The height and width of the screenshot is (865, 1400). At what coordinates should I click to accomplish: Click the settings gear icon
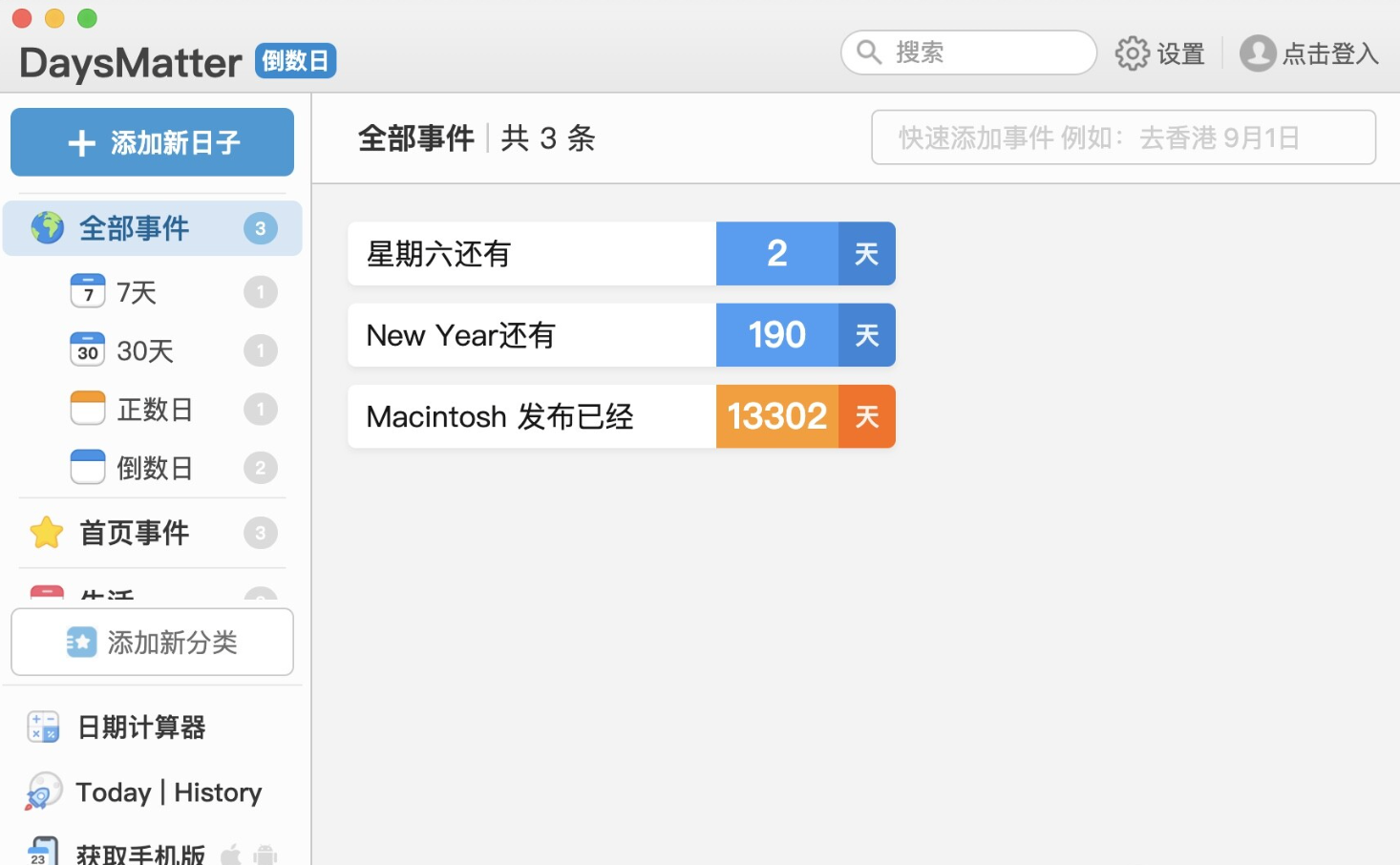[1133, 53]
